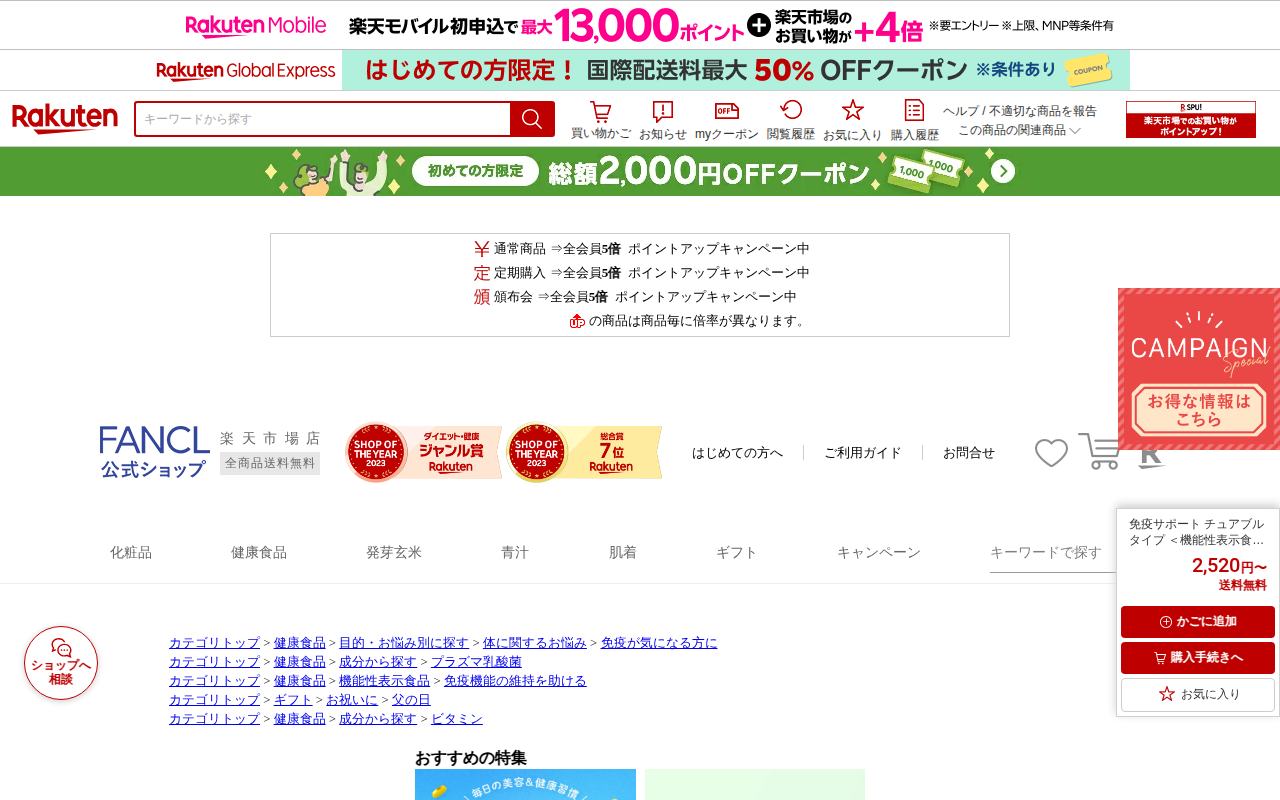The height and width of the screenshot is (800, 1280).
Task: Open the 肌着 category menu
Action: (x=623, y=552)
